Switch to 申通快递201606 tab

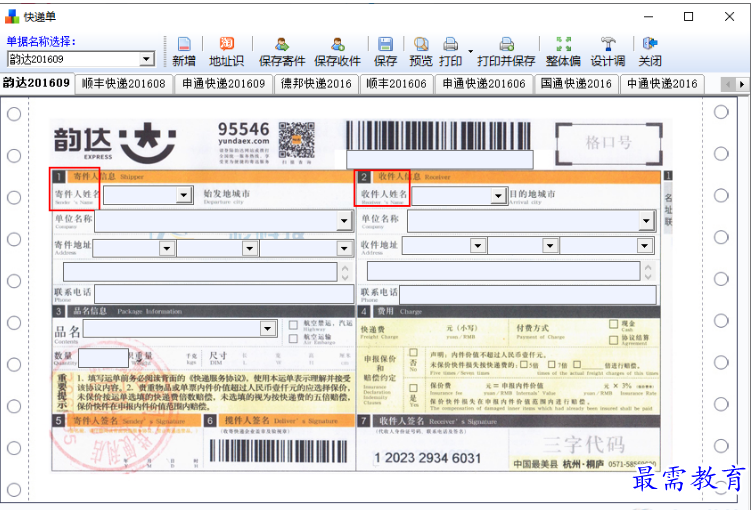(484, 84)
